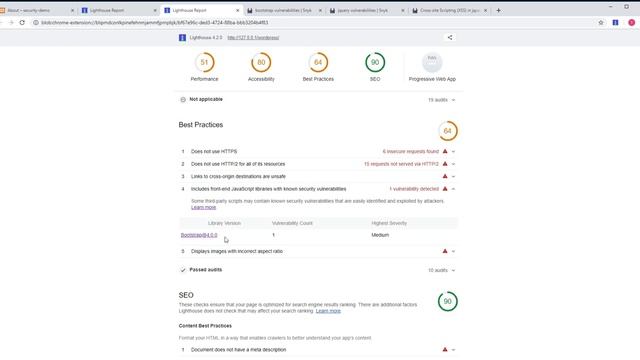Click the Best Practices section score gauge 64

click(448, 131)
